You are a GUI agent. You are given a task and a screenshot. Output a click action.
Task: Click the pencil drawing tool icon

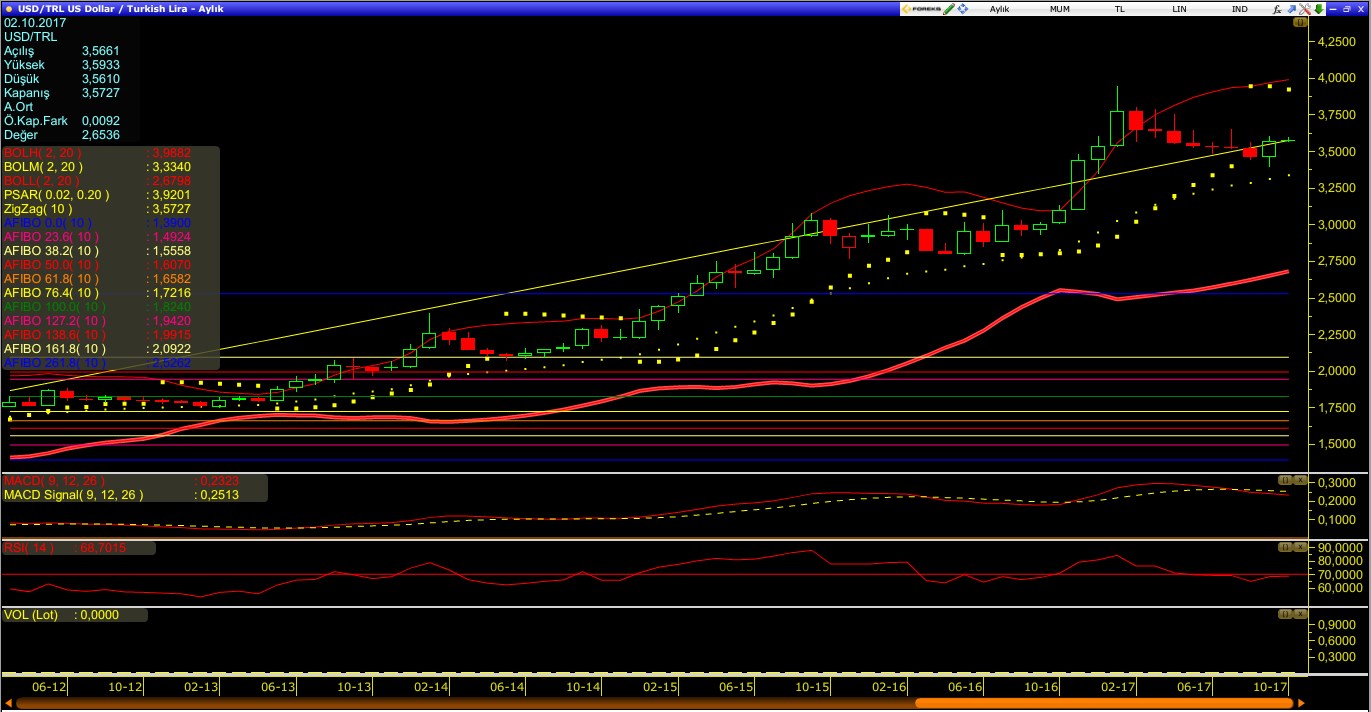pos(949,8)
